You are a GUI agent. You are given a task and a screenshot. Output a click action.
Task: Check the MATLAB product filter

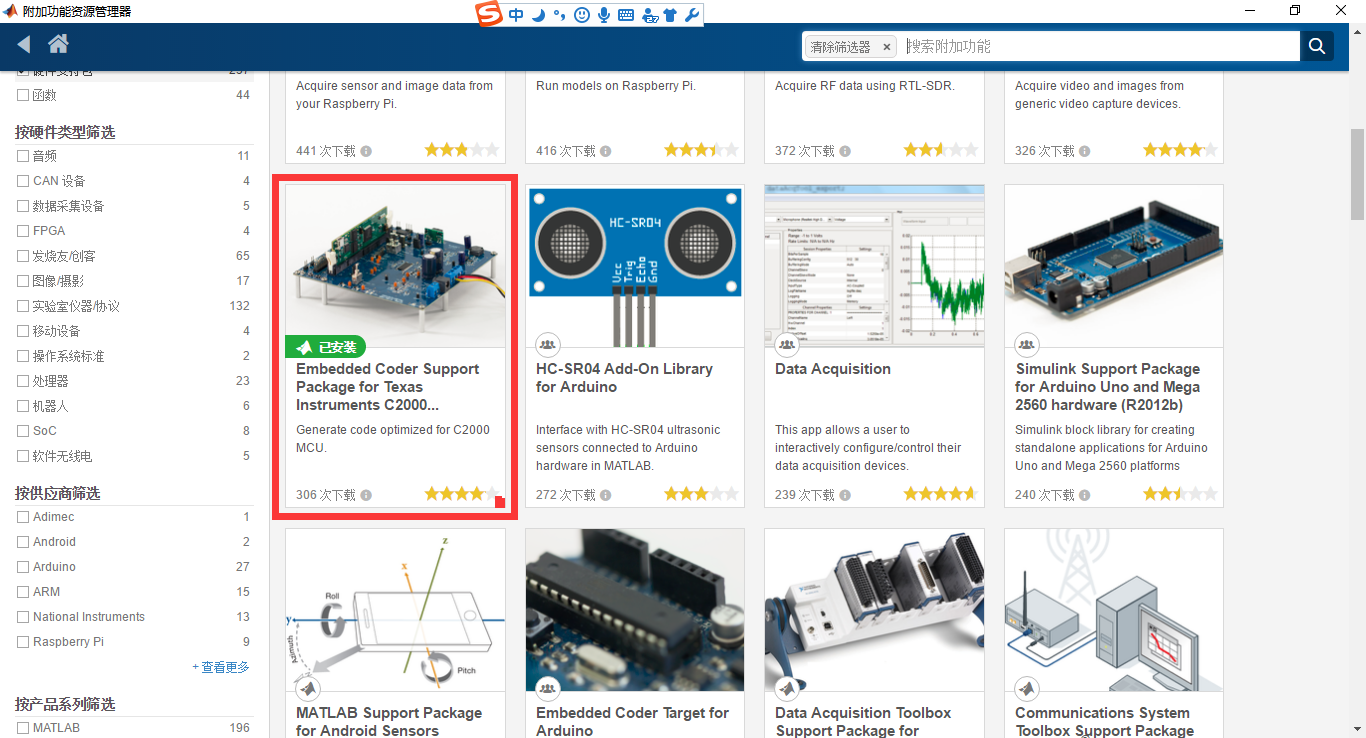(23, 729)
